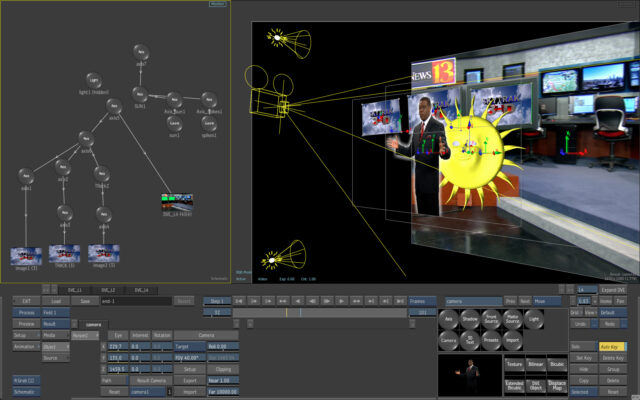Toggle the Hide button

pyautogui.click(x=585, y=368)
